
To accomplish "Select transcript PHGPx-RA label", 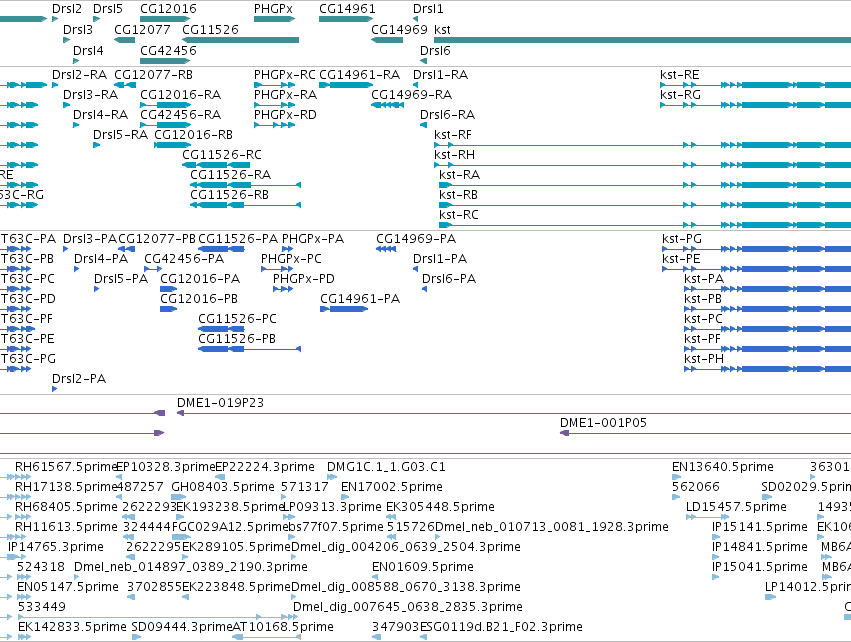I will tap(285, 94).
